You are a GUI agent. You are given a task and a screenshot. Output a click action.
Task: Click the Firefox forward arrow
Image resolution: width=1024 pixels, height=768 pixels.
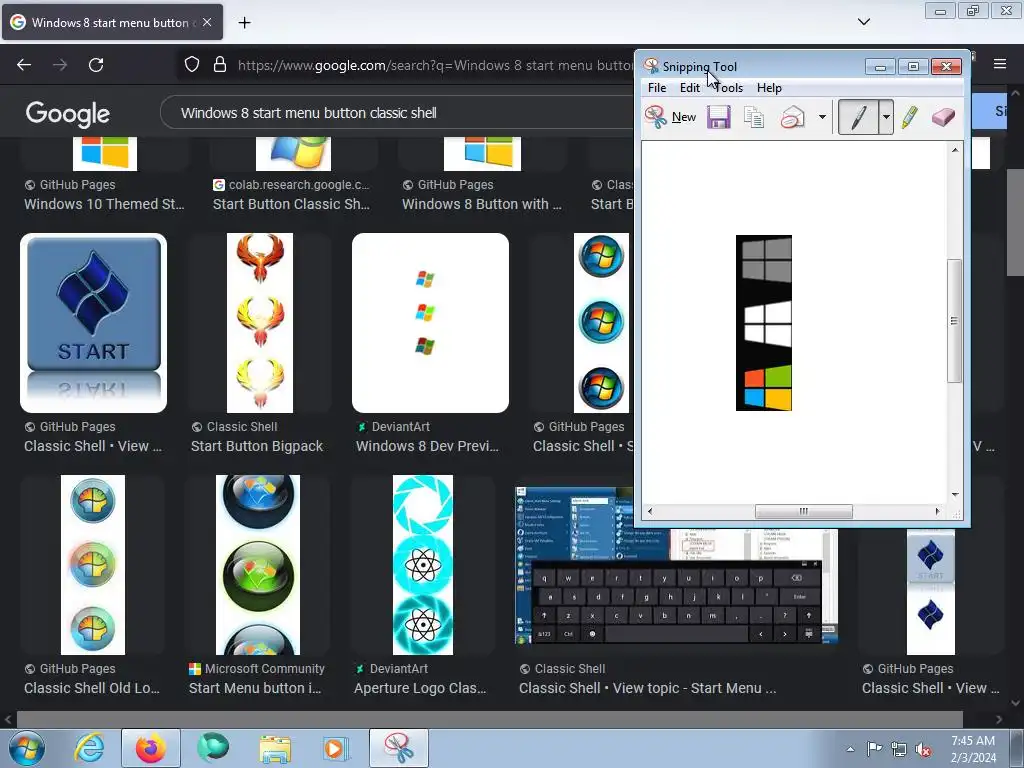tap(60, 65)
